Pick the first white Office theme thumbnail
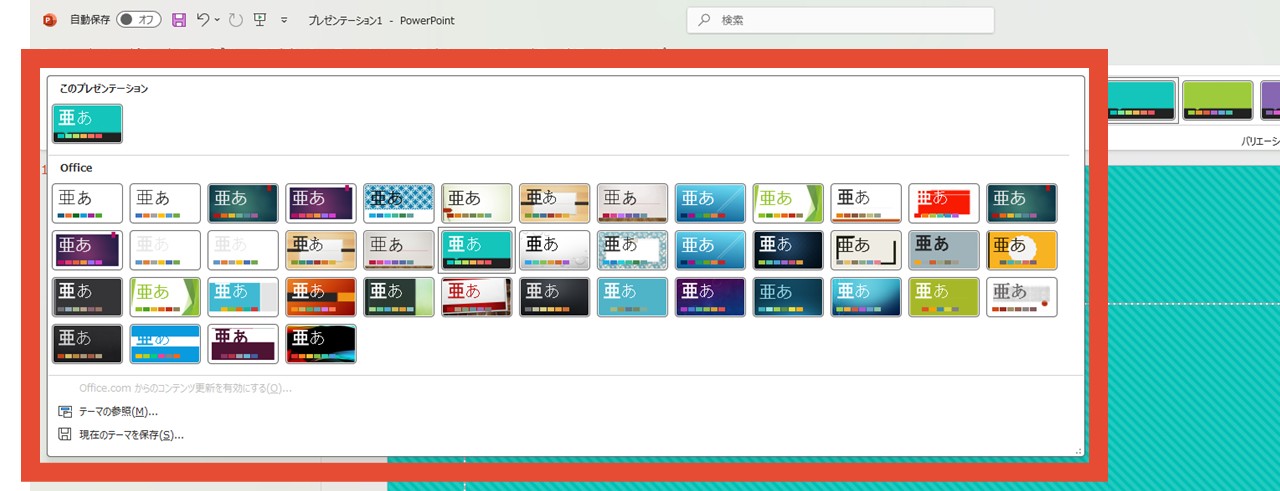This screenshot has height=491, width=1280. [88, 203]
